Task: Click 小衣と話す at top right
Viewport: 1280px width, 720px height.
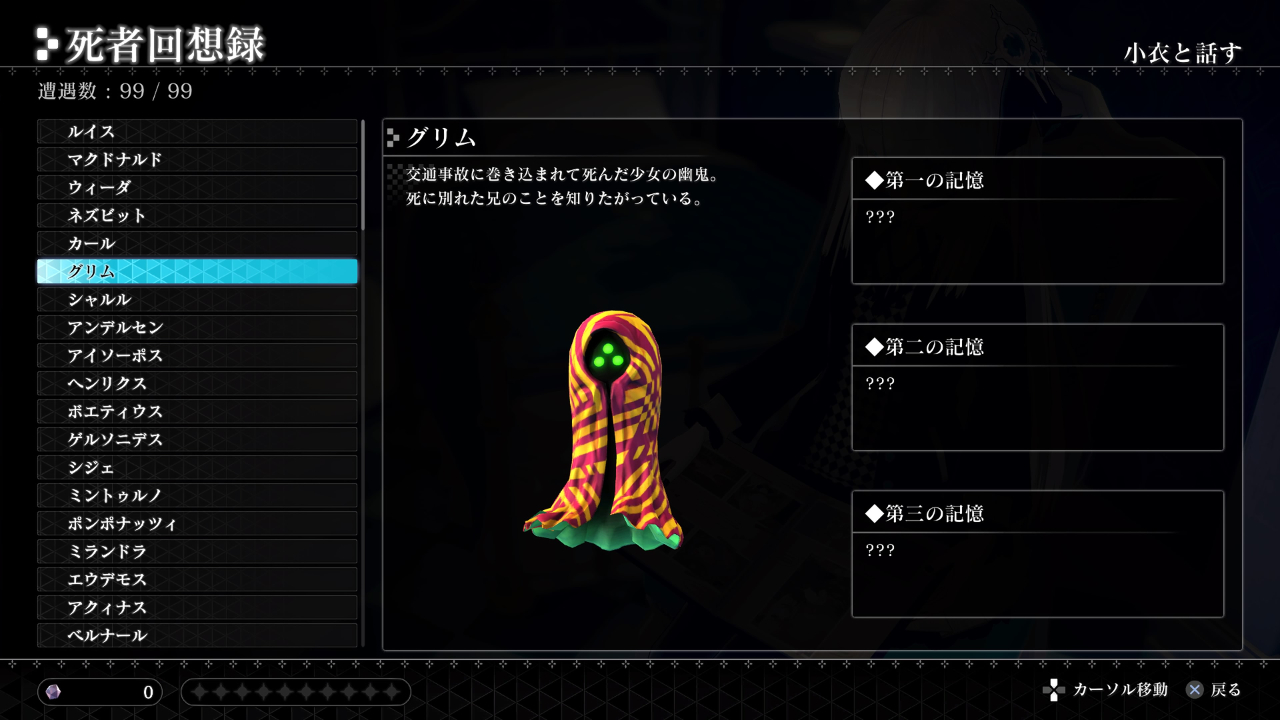Action: tap(1182, 53)
